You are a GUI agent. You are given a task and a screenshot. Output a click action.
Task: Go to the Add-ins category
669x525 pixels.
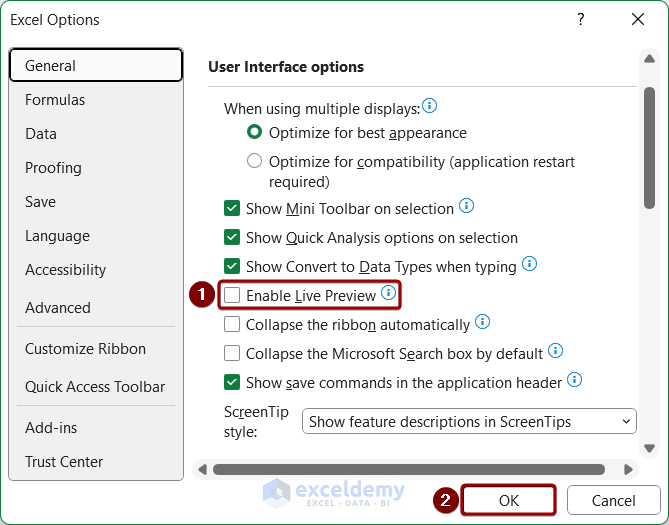(x=96, y=428)
